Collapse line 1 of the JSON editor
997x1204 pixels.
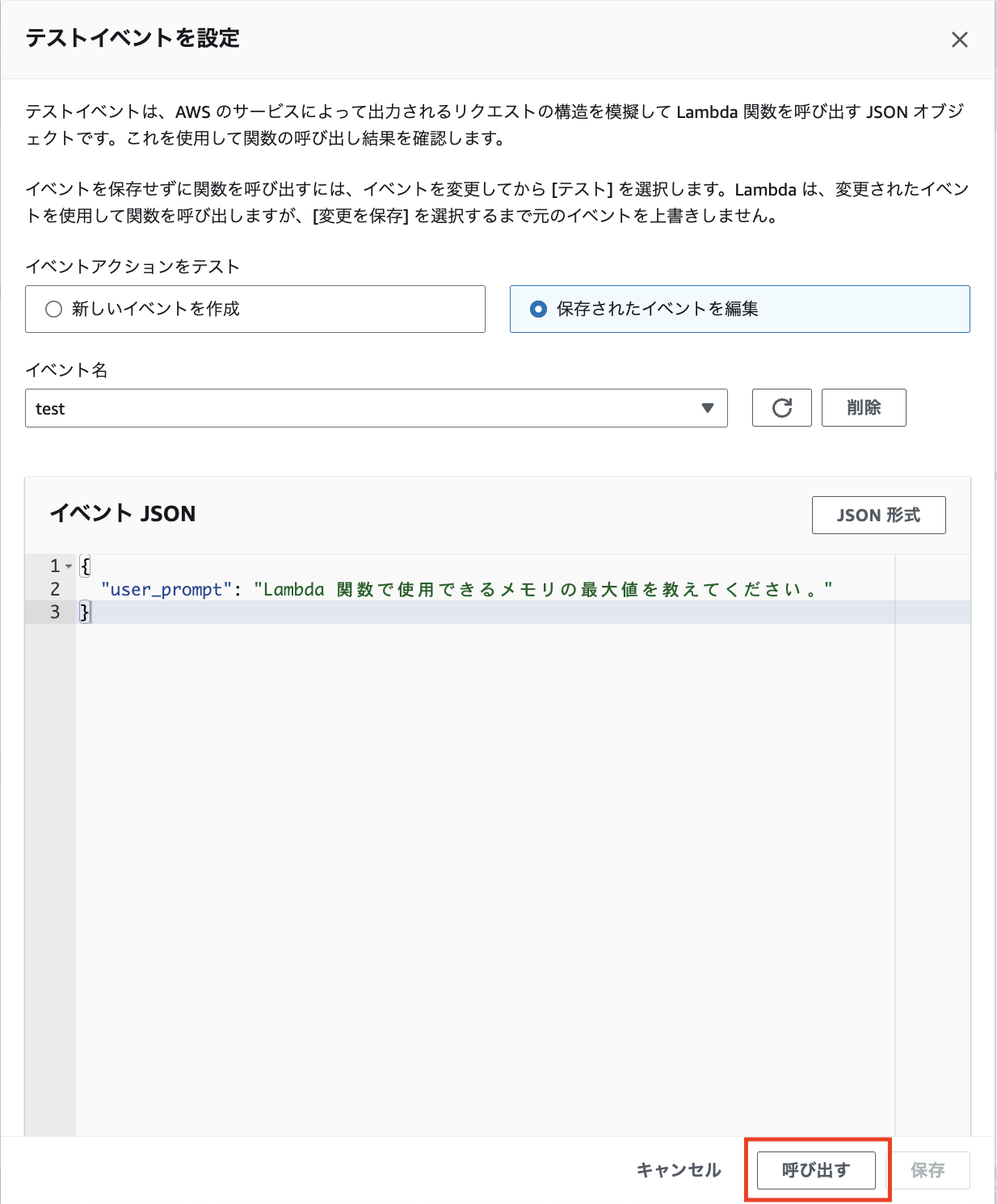[x=69, y=566]
